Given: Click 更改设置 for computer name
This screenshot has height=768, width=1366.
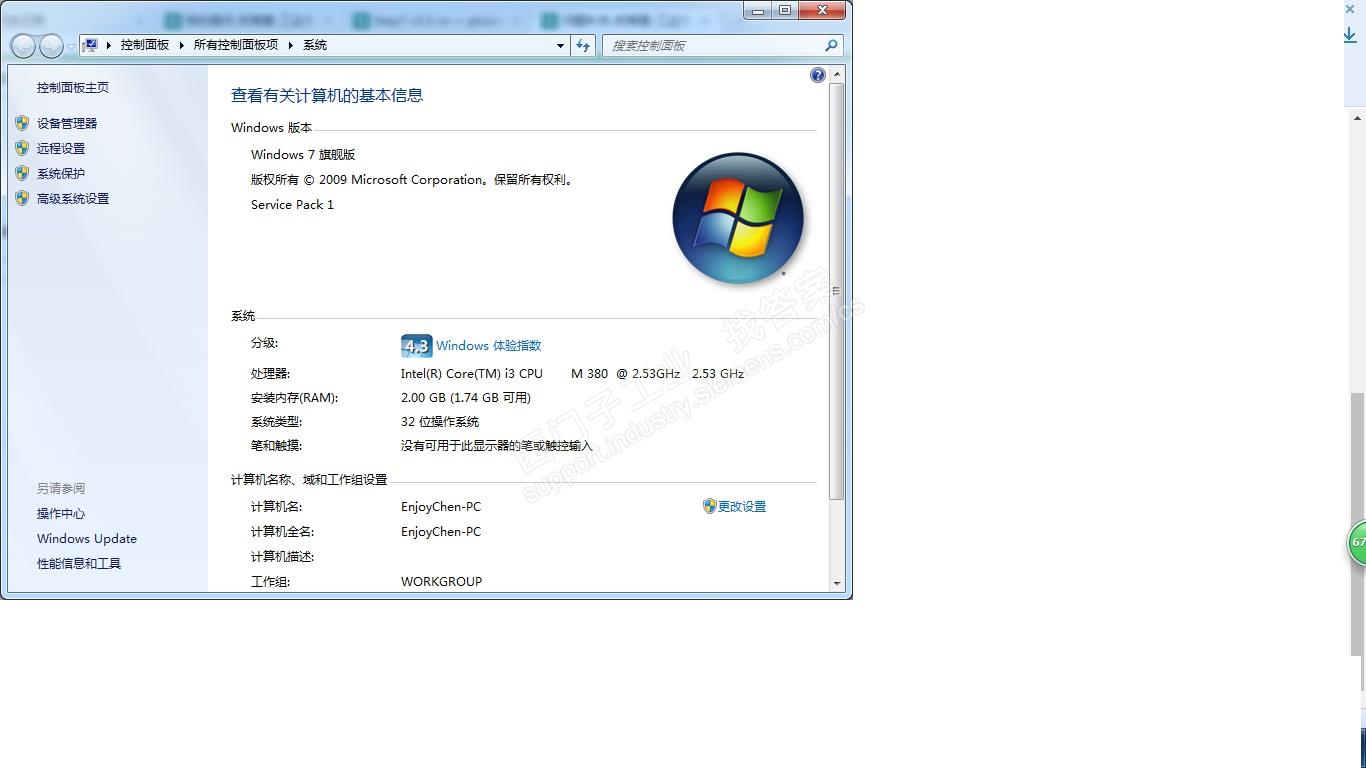Looking at the screenshot, I should click(x=742, y=507).
